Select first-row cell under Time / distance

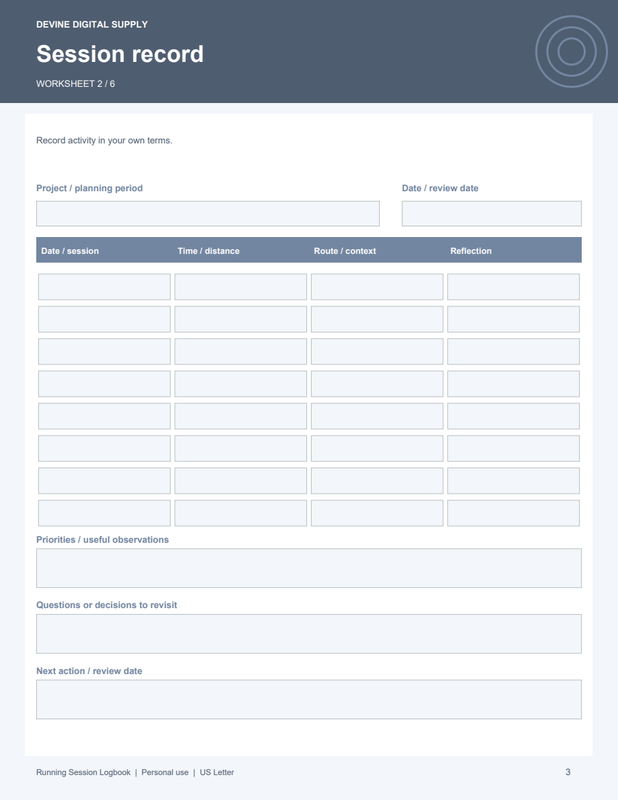coord(240,287)
